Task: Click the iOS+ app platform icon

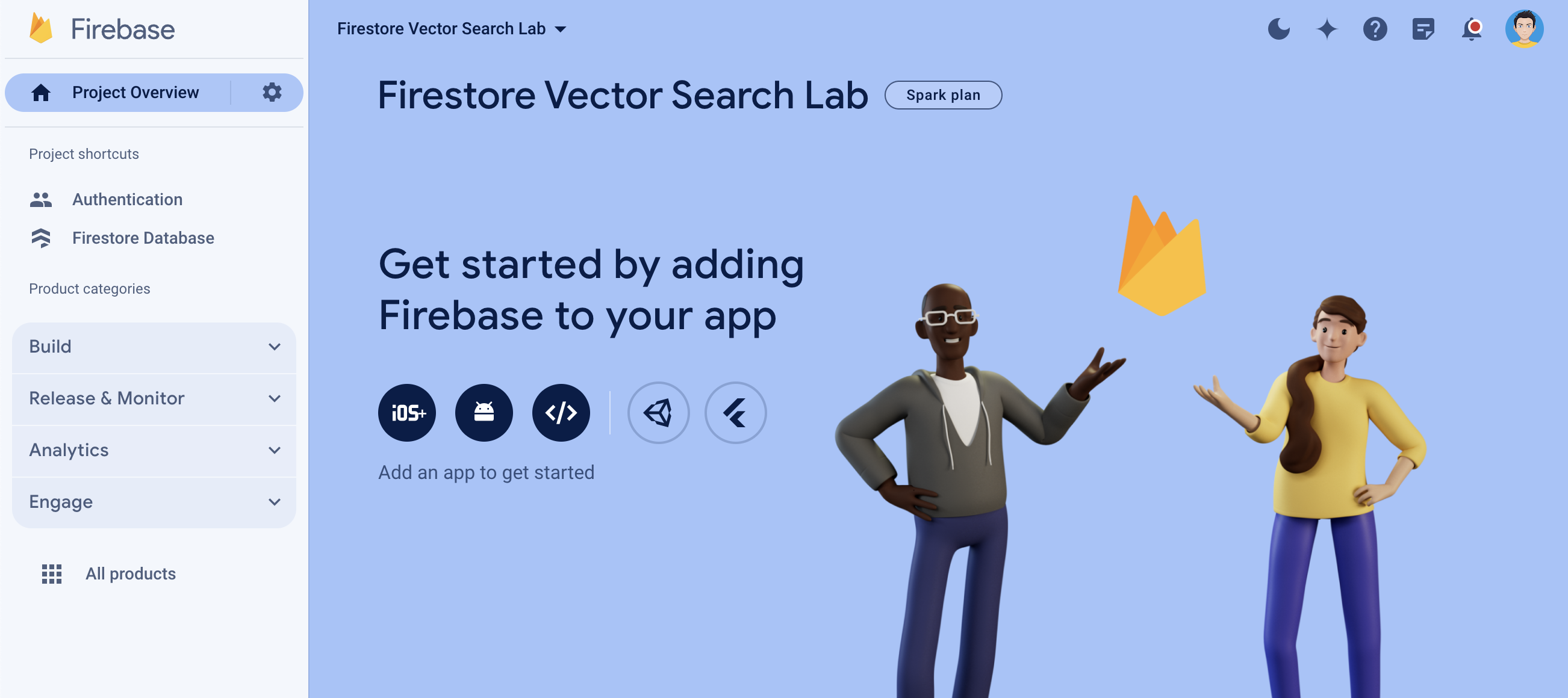Action: (x=407, y=411)
